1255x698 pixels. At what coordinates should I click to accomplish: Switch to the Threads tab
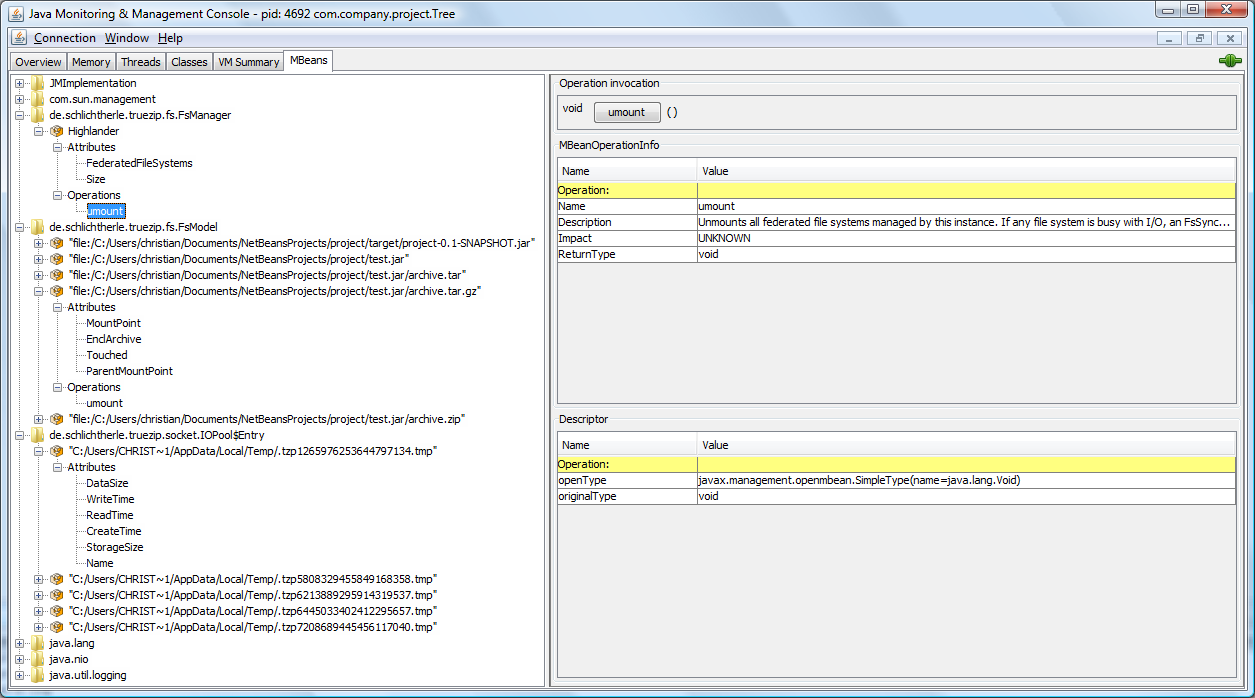point(141,62)
